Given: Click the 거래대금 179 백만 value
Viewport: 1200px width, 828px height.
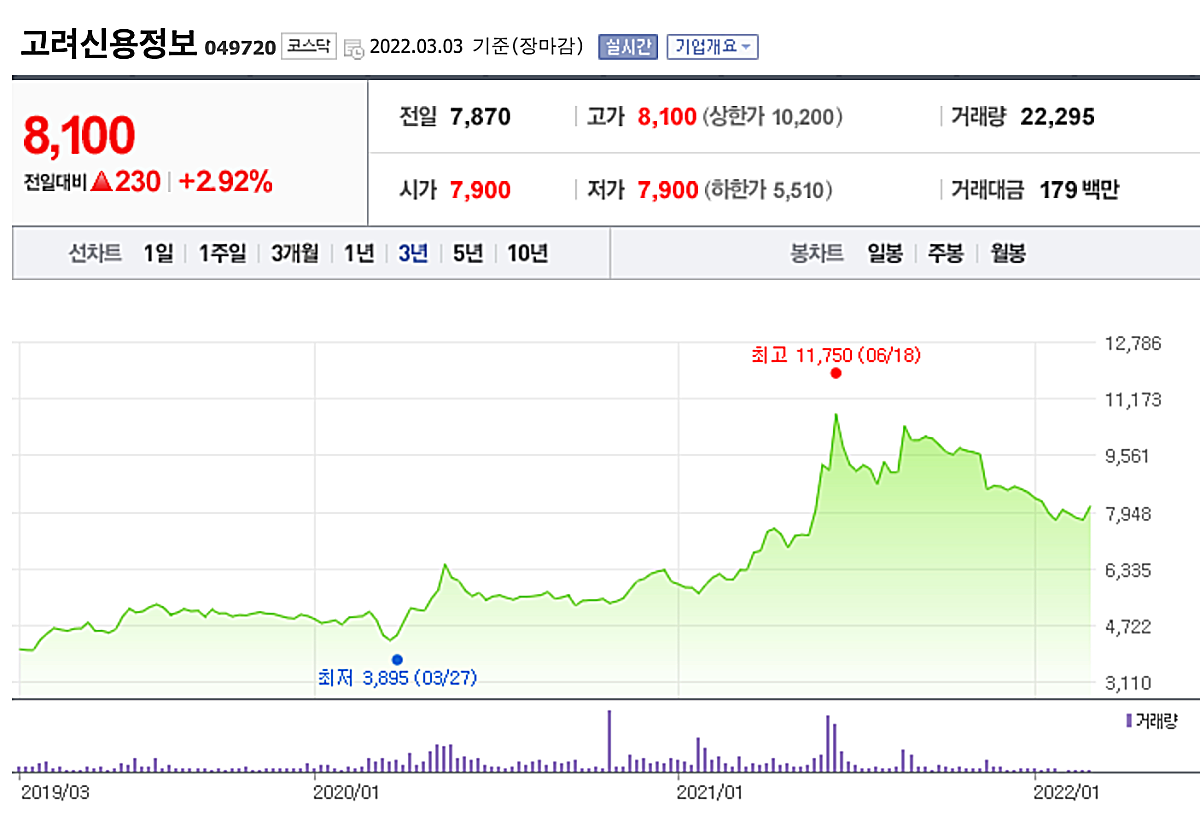Looking at the screenshot, I should (x=1078, y=190).
